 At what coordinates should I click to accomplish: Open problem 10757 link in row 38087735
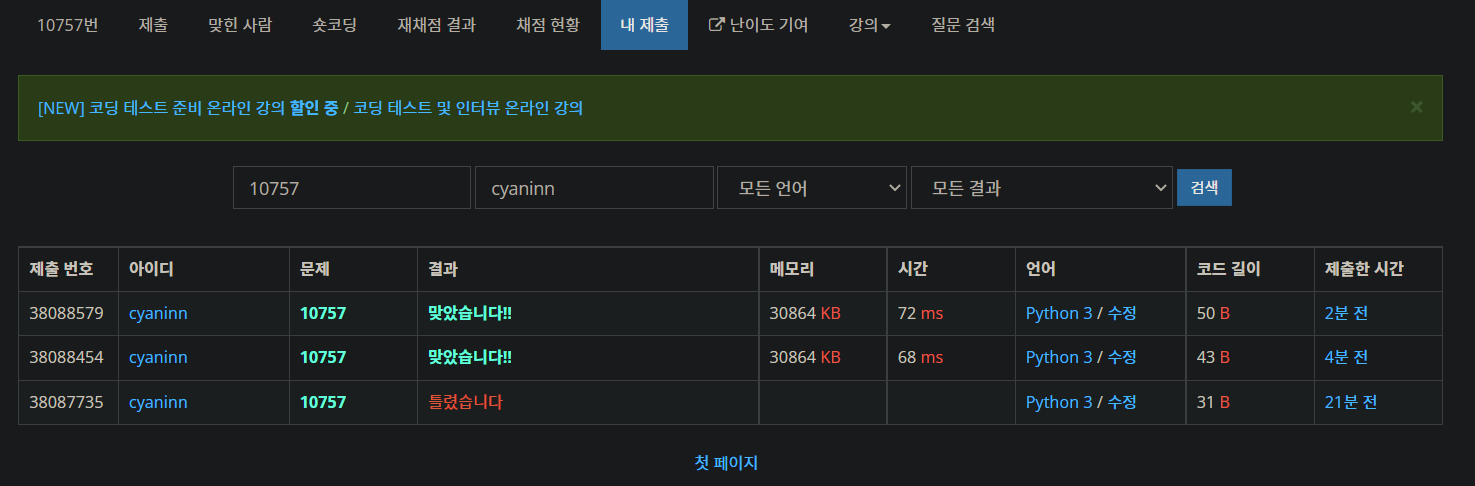click(323, 402)
